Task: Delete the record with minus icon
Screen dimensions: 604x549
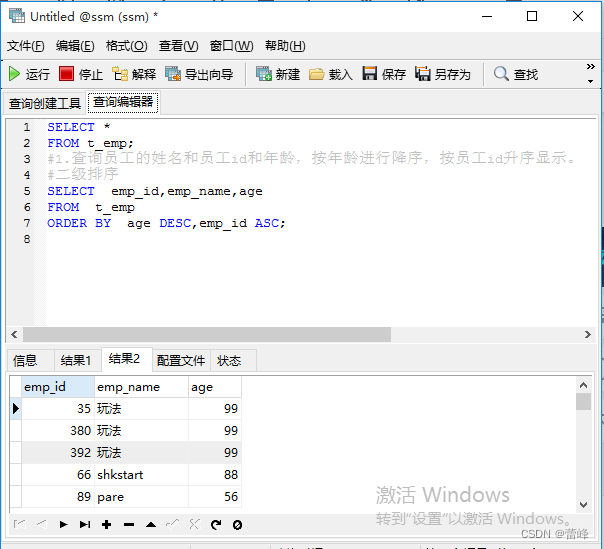Action: point(129,524)
